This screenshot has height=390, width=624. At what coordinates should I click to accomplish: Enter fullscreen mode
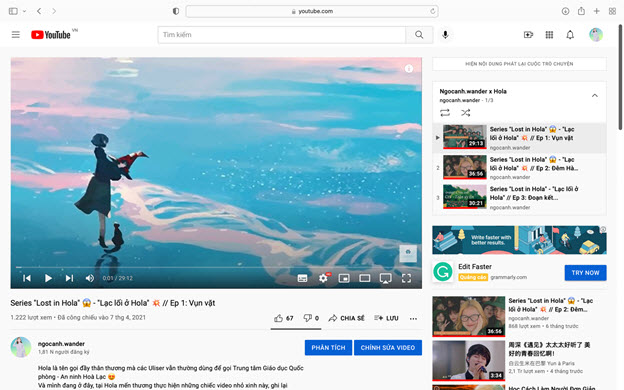point(406,278)
